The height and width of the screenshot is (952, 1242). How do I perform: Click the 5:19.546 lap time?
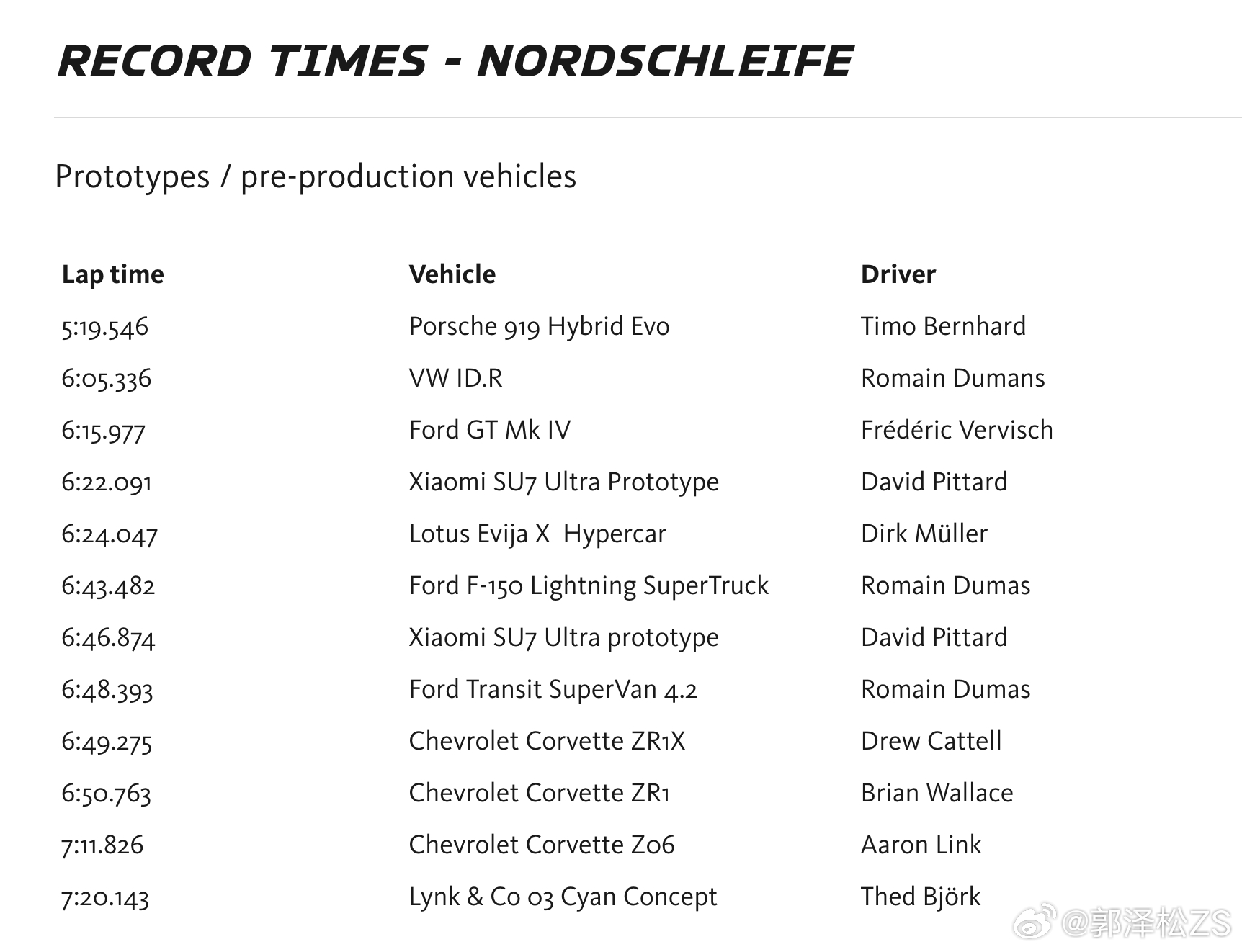[x=104, y=327]
